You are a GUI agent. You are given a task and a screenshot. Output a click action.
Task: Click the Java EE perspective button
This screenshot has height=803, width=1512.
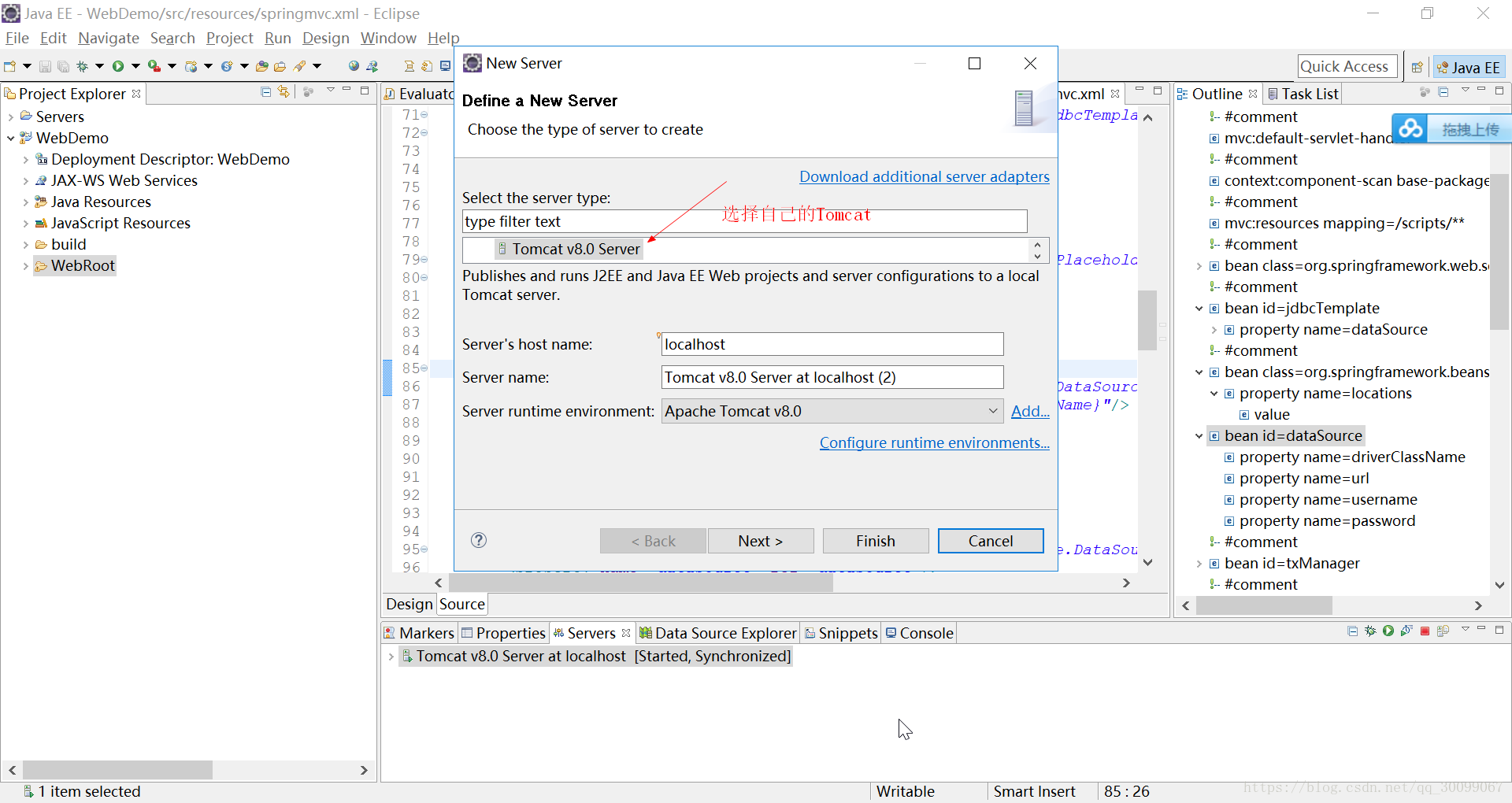pyautogui.click(x=1469, y=67)
